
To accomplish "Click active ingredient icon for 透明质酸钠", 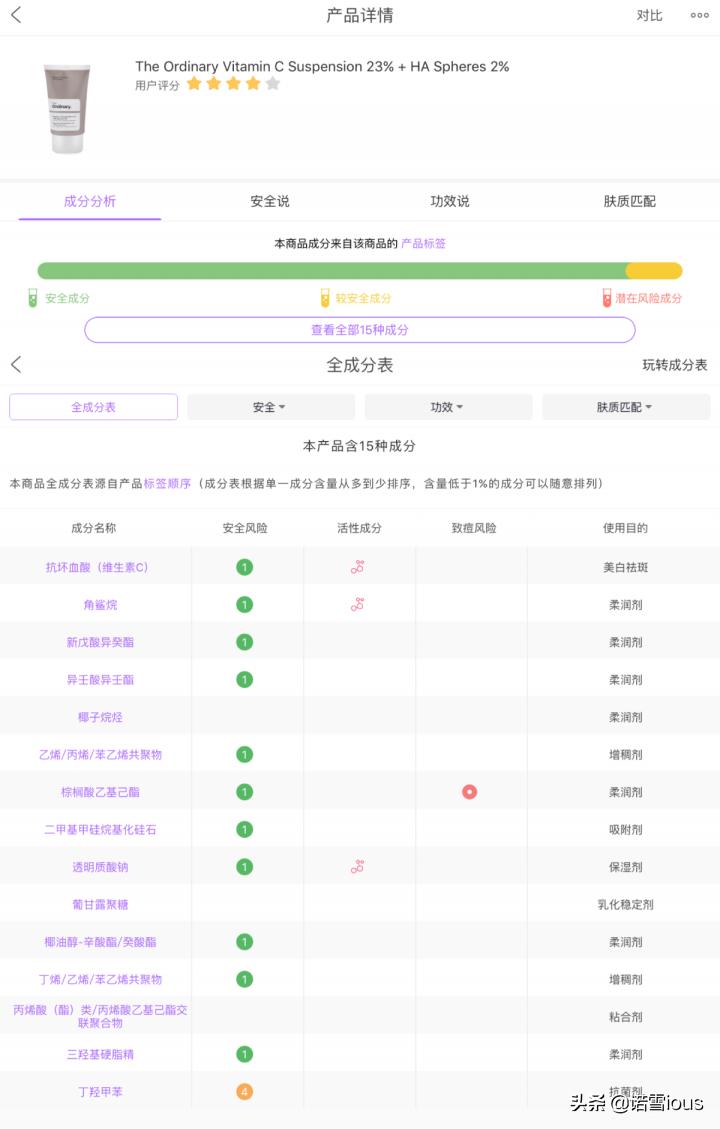I will (358, 867).
